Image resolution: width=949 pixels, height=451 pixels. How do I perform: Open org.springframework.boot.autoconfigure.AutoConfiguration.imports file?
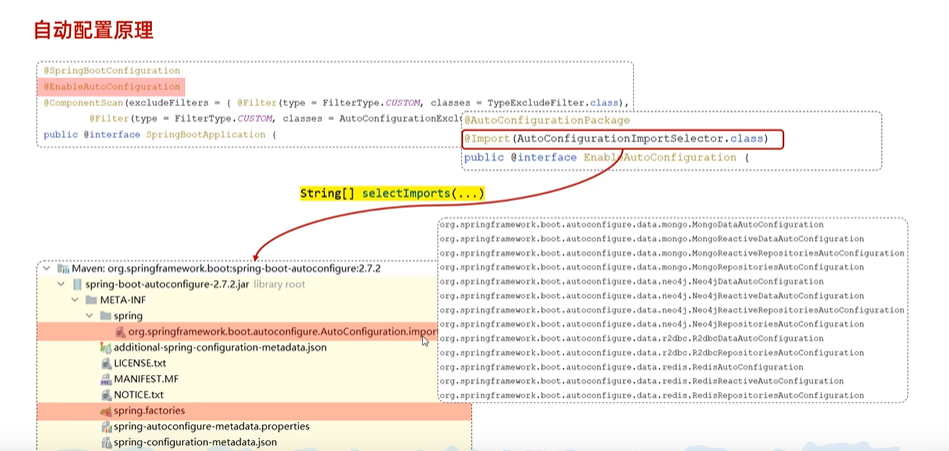pos(283,332)
